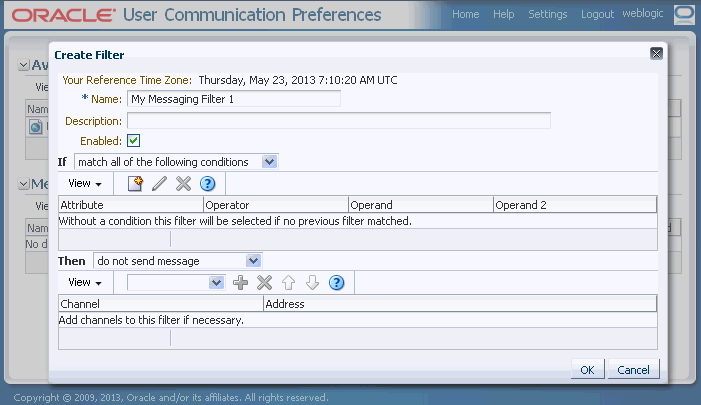Viewport: 701px width, 405px height.
Task: Click the Name input field
Action: (x=234, y=99)
